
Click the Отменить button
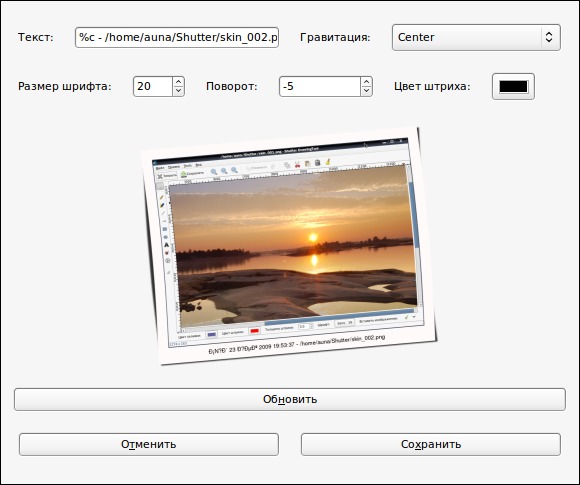(x=149, y=444)
